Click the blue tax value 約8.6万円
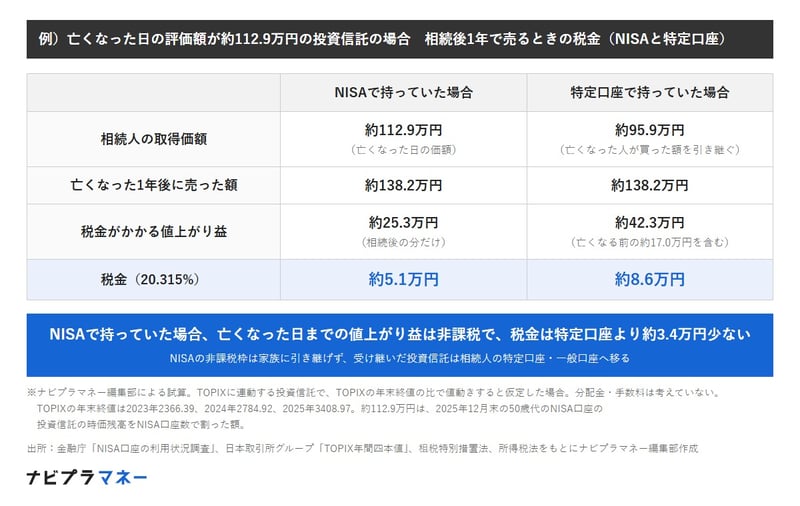This screenshot has width=800, height=506. pyautogui.click(x=649, y=280)
